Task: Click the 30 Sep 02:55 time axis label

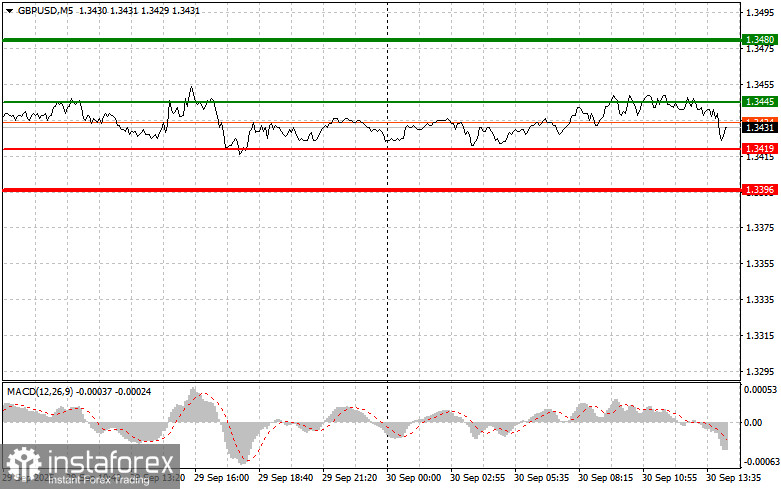Action: click(477, 478)
